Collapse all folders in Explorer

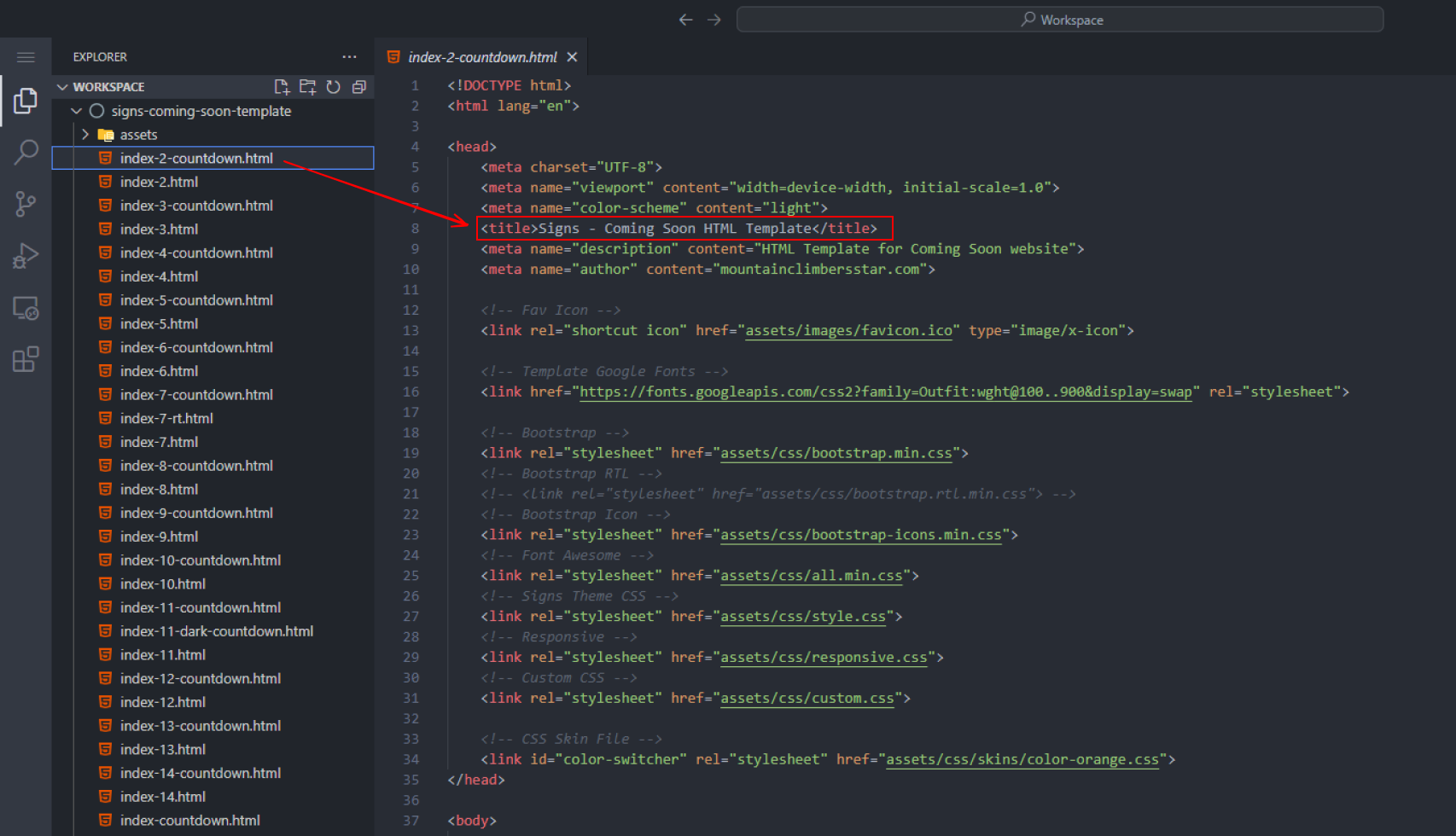(x=359, y=87)
